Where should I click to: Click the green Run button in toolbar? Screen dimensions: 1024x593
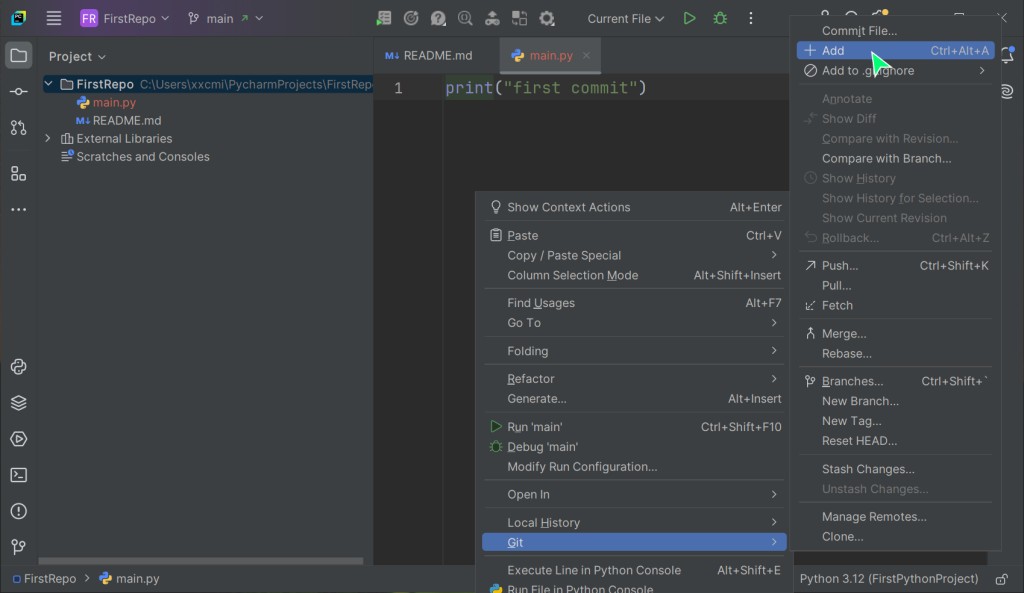click(689, 18)
